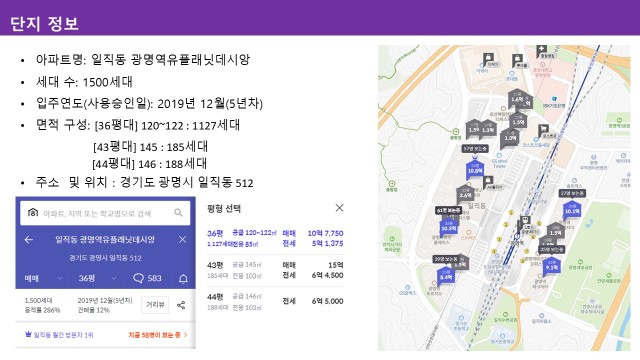Enable alerts via the bell icon
640x360 pixels.
[183, 279]
